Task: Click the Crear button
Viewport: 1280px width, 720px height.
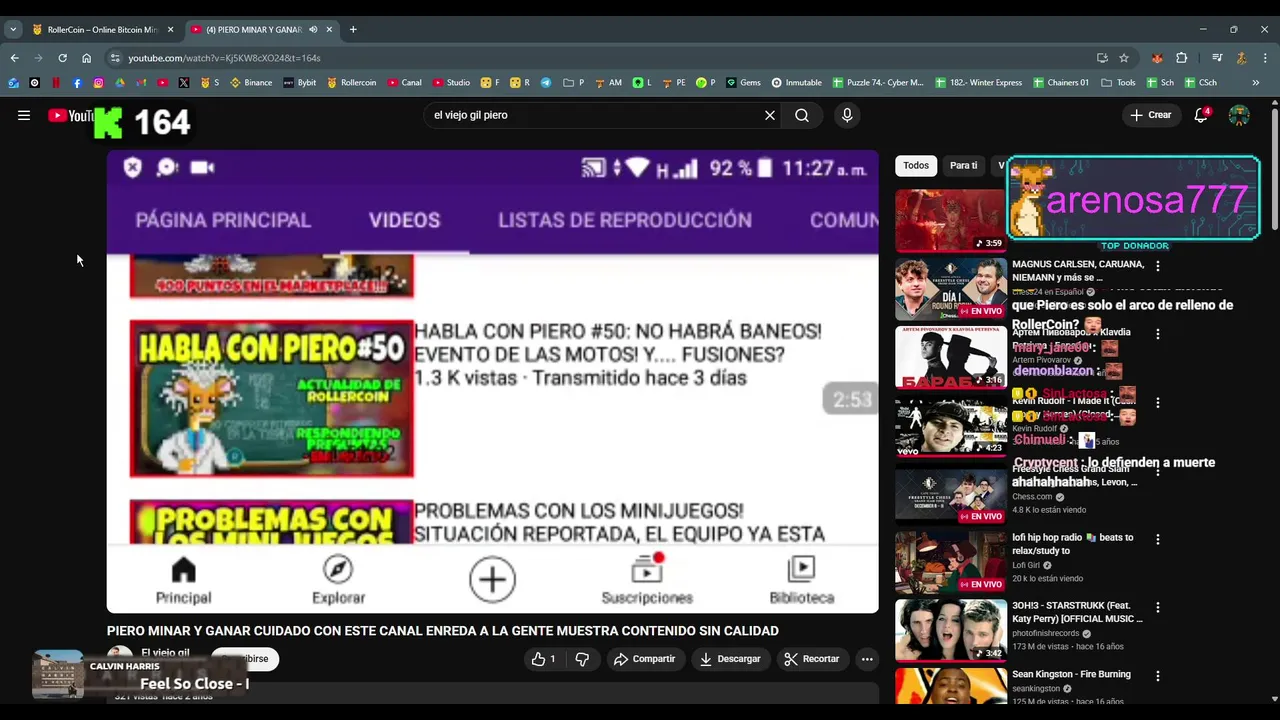Action: [1151, 115]
